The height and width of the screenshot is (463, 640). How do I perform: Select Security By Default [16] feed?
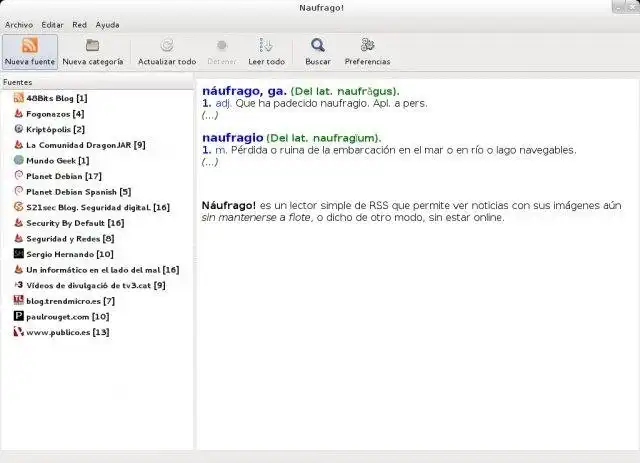click(x=76, y=223)
